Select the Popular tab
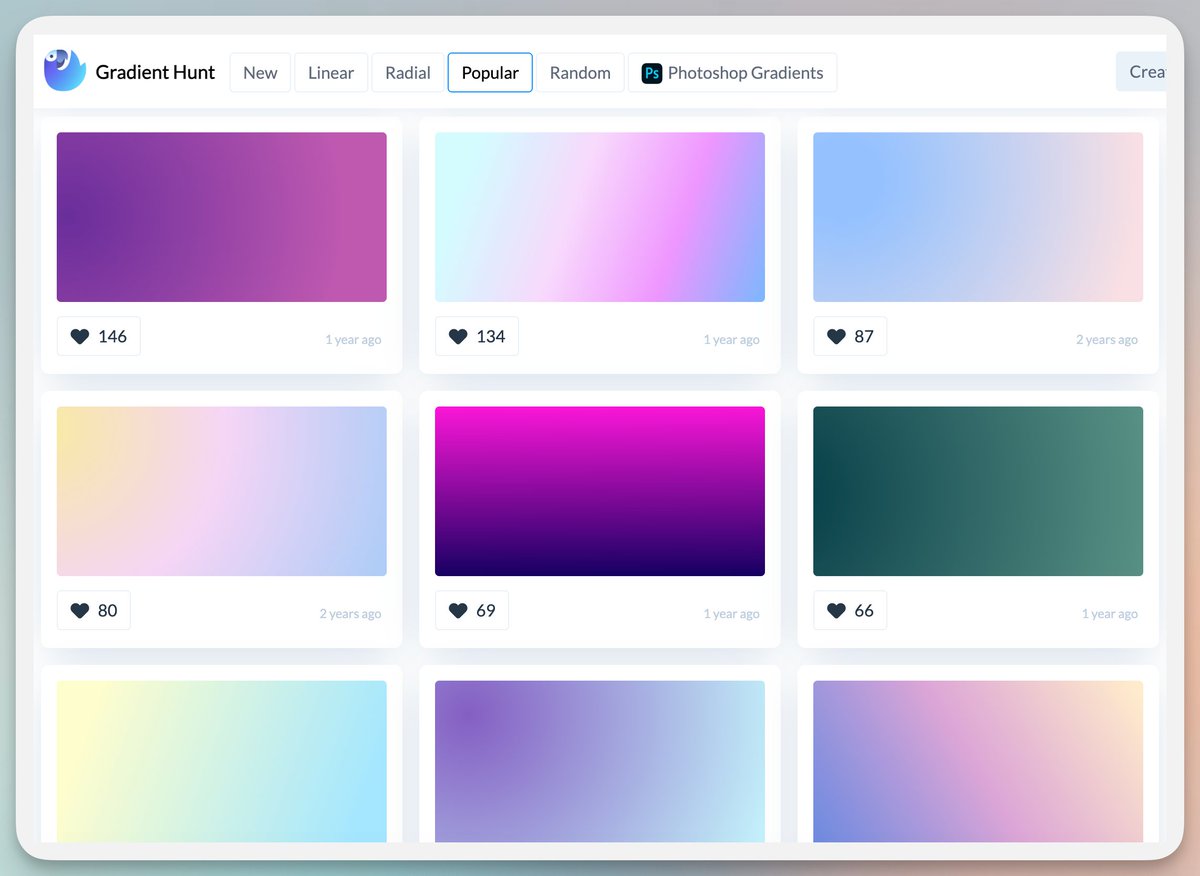This screenshot has width=1200, height=876. point(490,73)
